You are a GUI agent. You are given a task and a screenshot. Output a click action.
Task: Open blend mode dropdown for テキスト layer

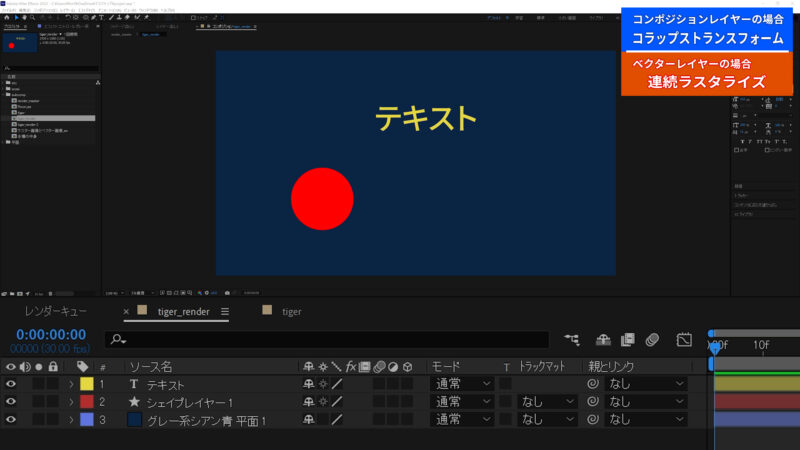coord(462,384)
